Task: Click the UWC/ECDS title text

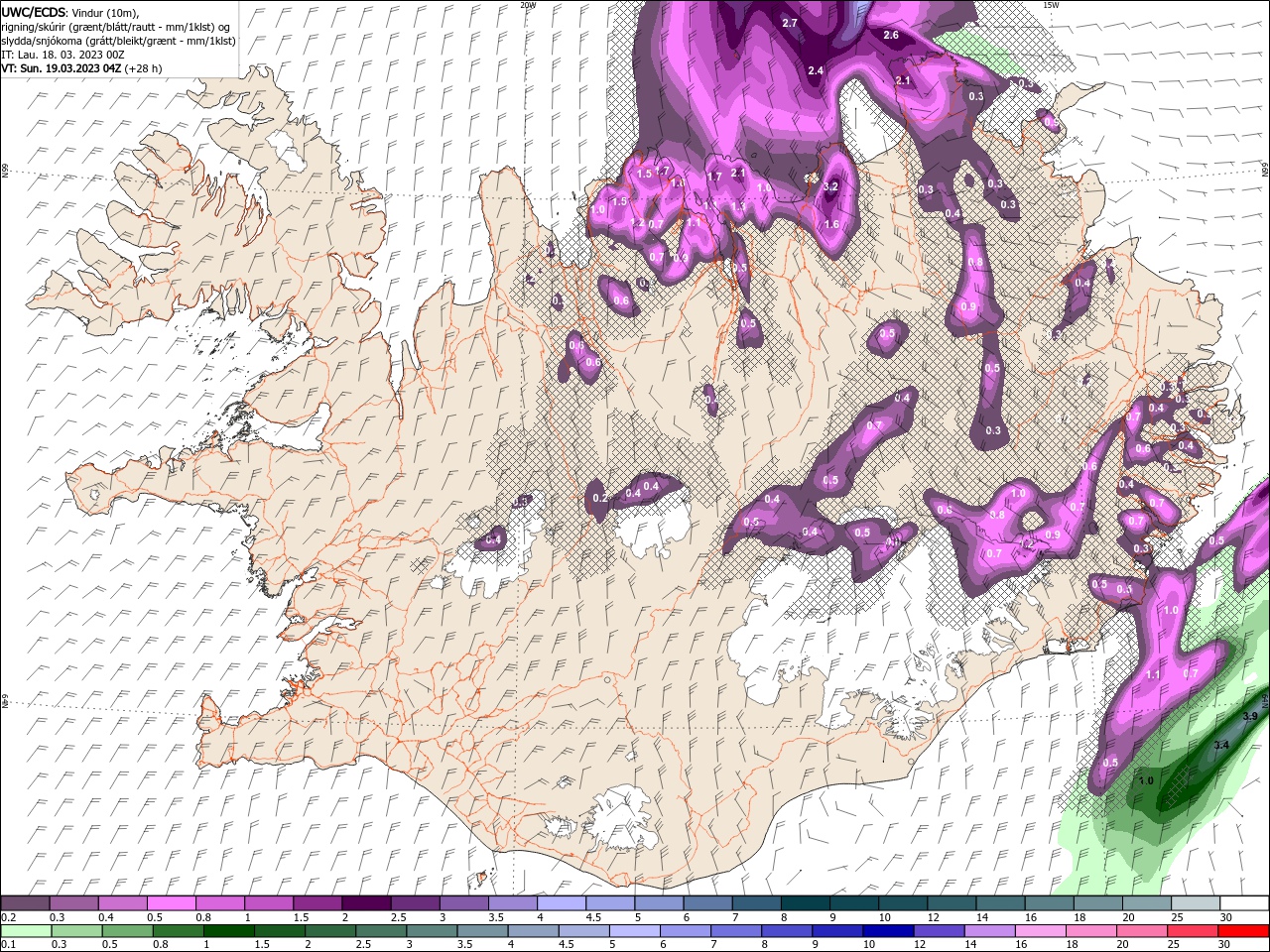Action: coord(34,11)
